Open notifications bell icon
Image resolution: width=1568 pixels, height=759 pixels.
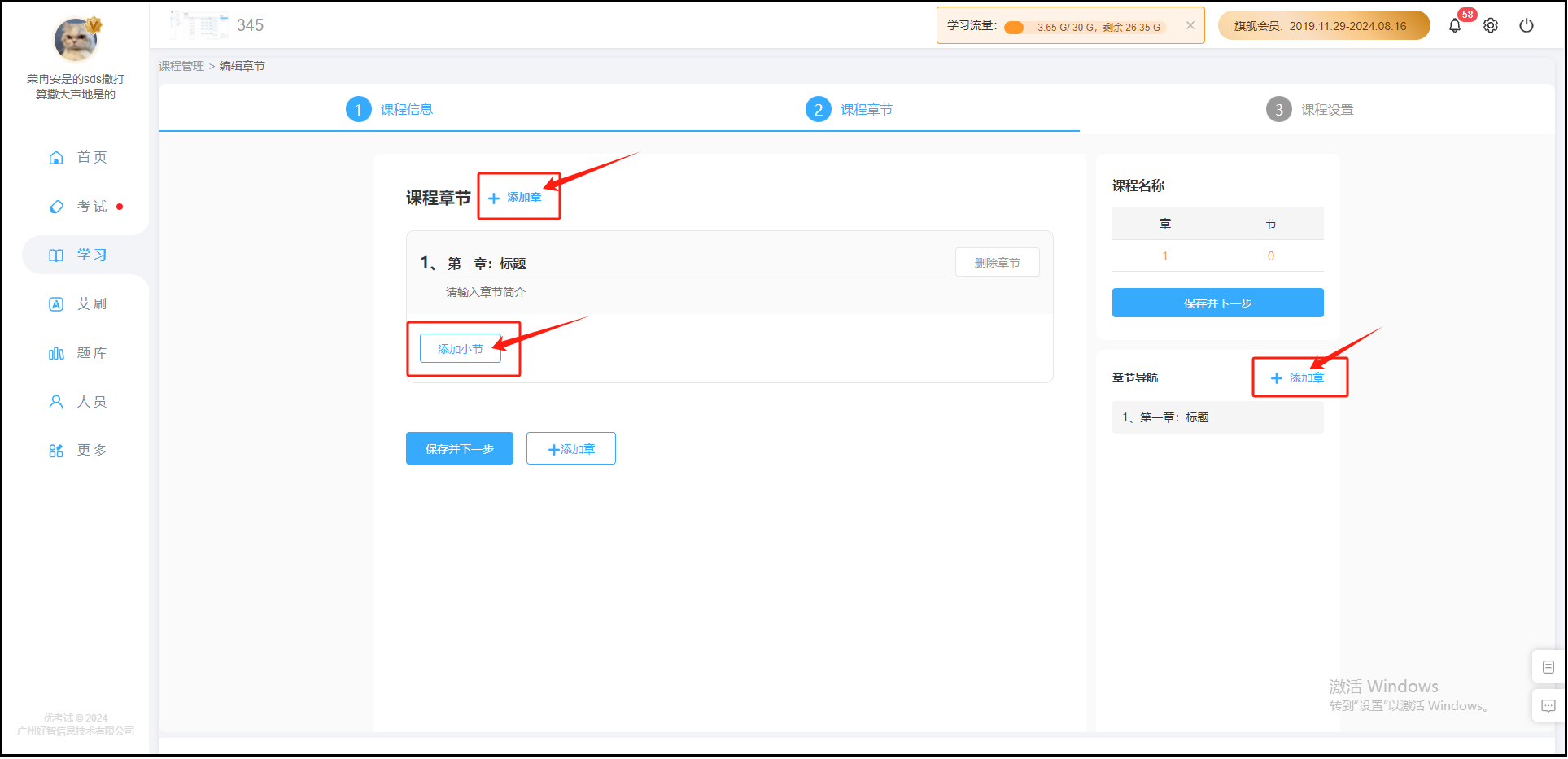point(1455,26)
